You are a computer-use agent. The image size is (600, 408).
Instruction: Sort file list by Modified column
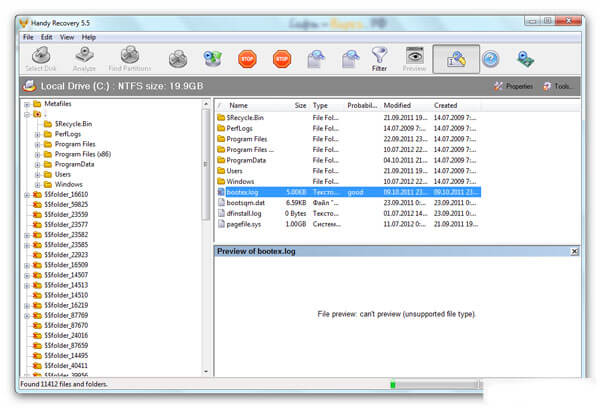click(397, 105)
